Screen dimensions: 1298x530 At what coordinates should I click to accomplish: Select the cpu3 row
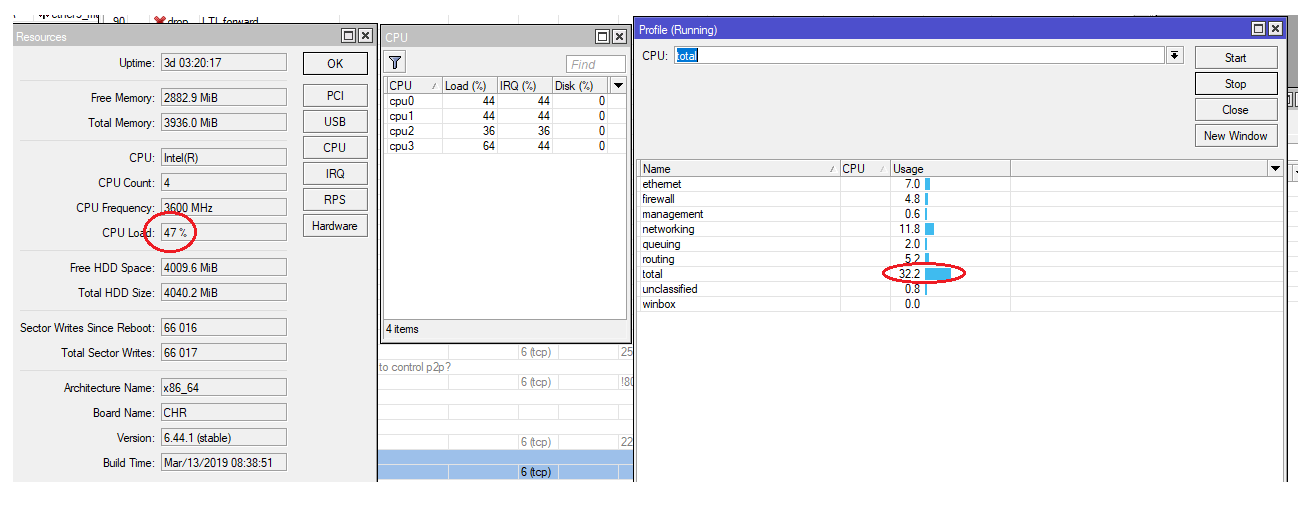point(506,146)
